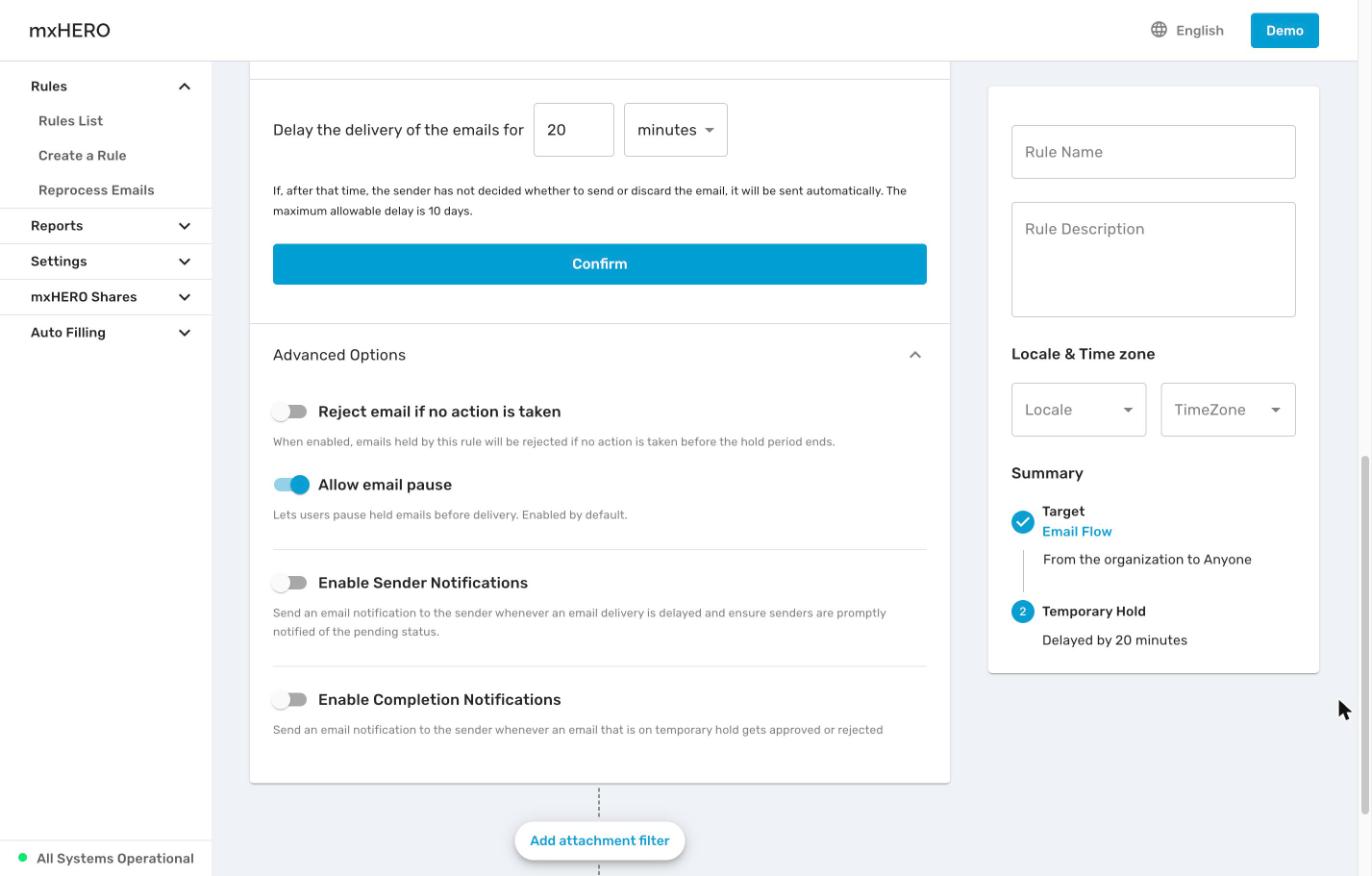Click the blue Confirm button
The height and width of the screenshot is (876, 1372).
click(600, 264)
